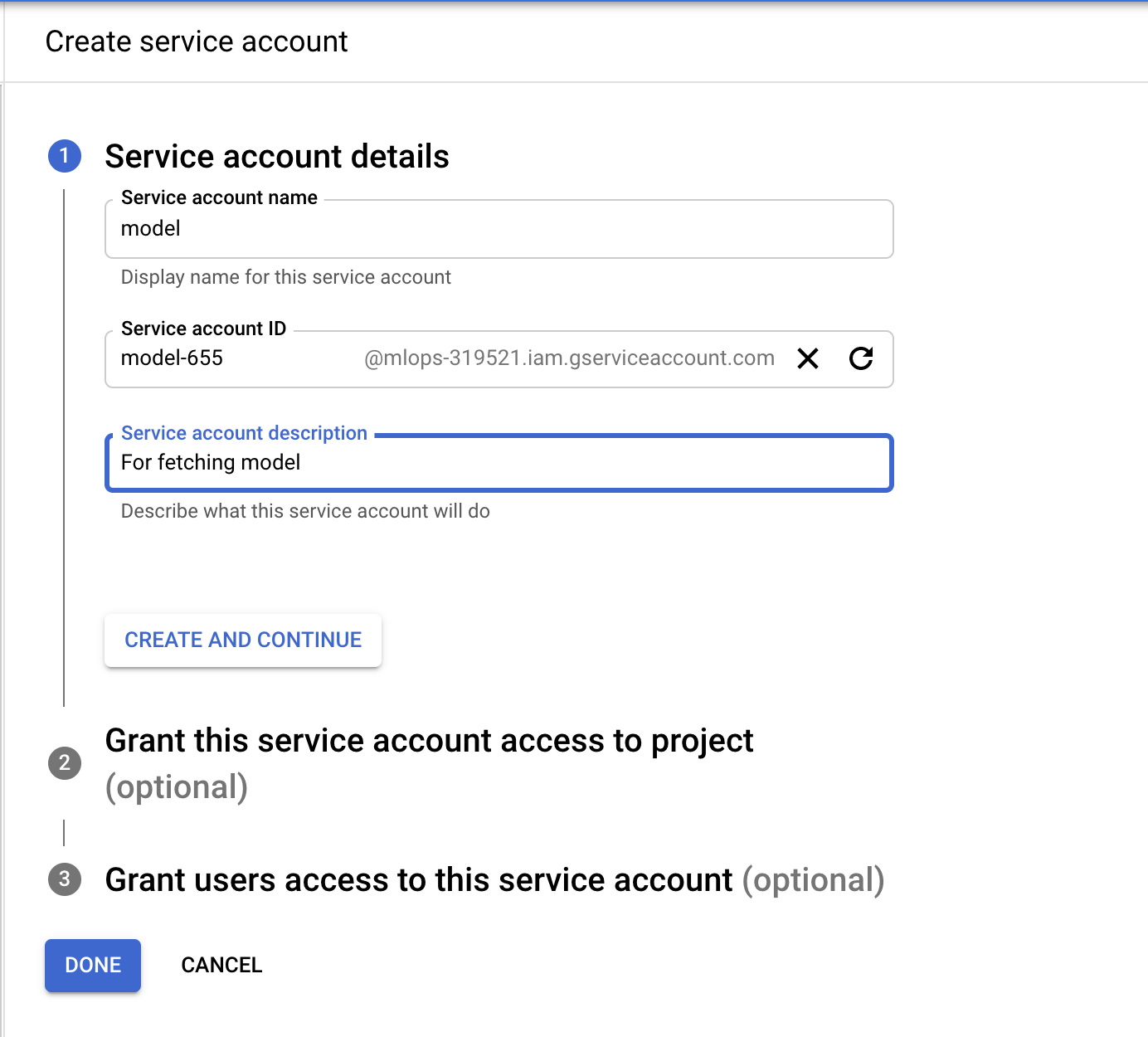Click step 1 numbered circle icon
The image size is (1148, 1037).
point(65,156)
